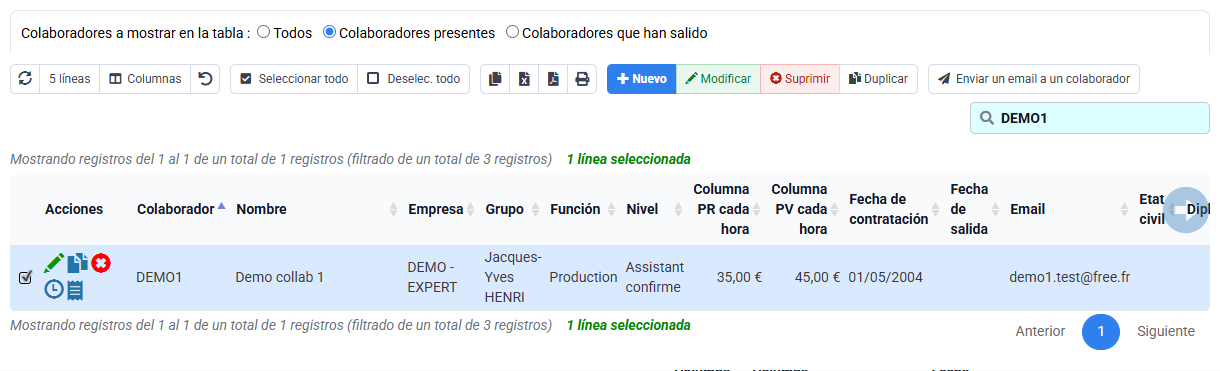Select page 1 in pagination
This screenshot has width=1220, height=371.
coord(1101,331)
